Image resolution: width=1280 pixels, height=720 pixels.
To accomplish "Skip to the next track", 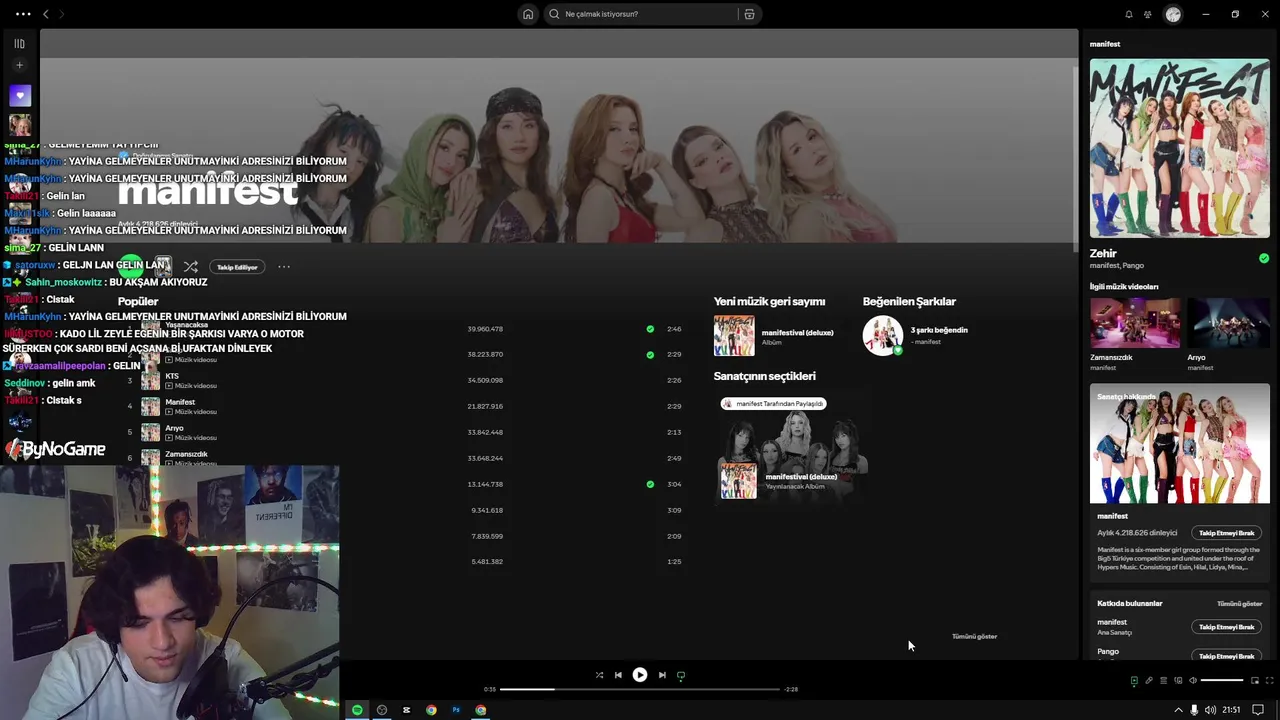I will click(662, 675).
